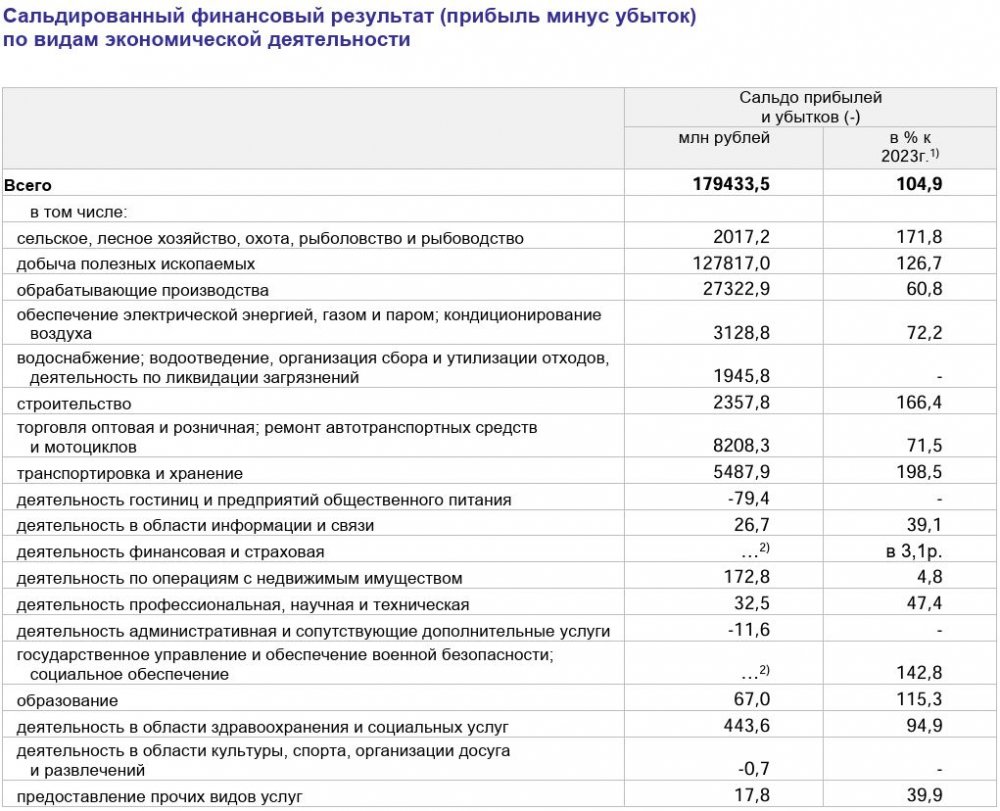Viewport: 1000px width, 811px height.
Task: Click the 'млн рублей' column header
Action: coord(723,138)
